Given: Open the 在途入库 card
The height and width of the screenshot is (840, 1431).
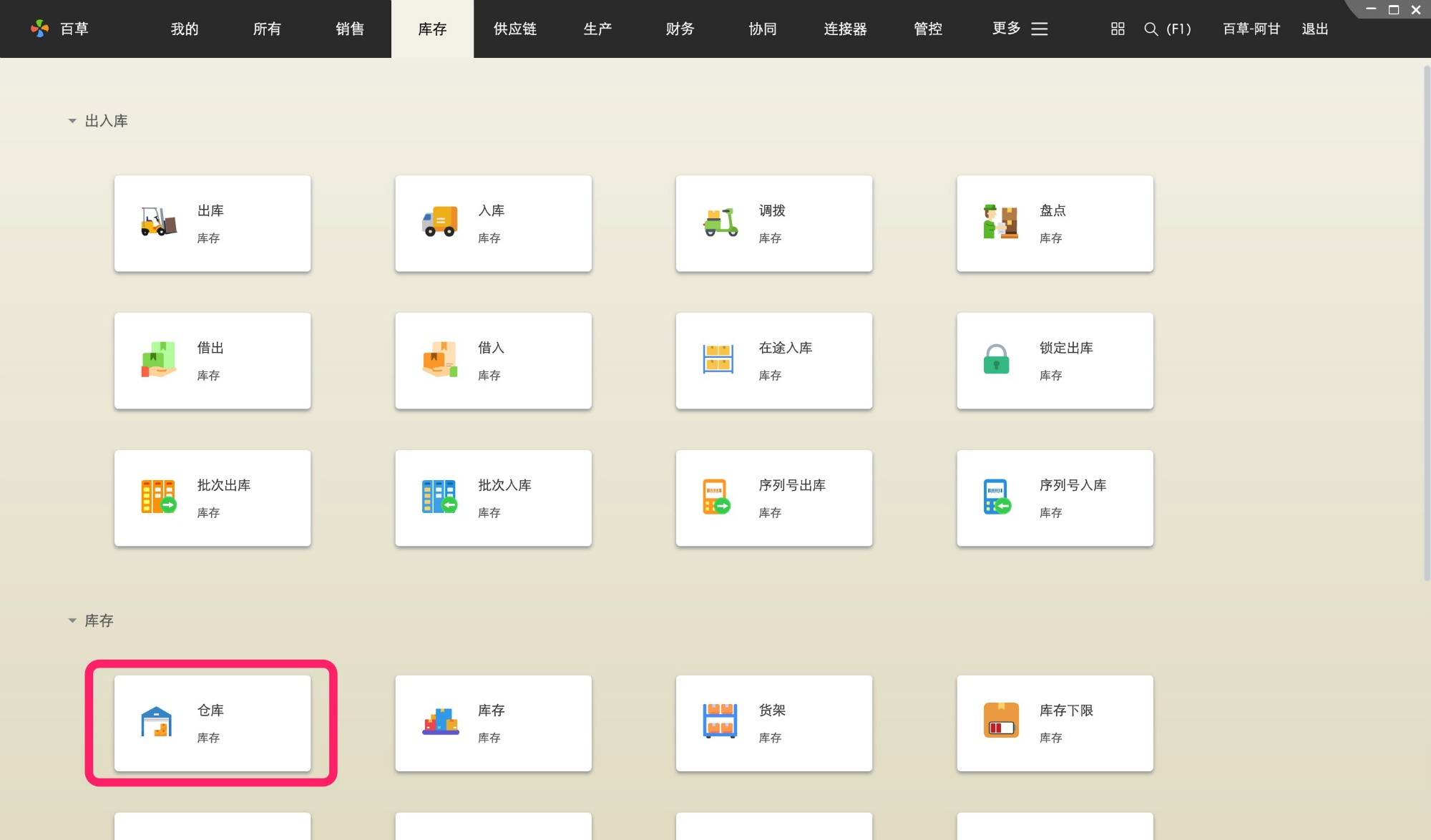Looking at the screenshot, I should point(774,361).
